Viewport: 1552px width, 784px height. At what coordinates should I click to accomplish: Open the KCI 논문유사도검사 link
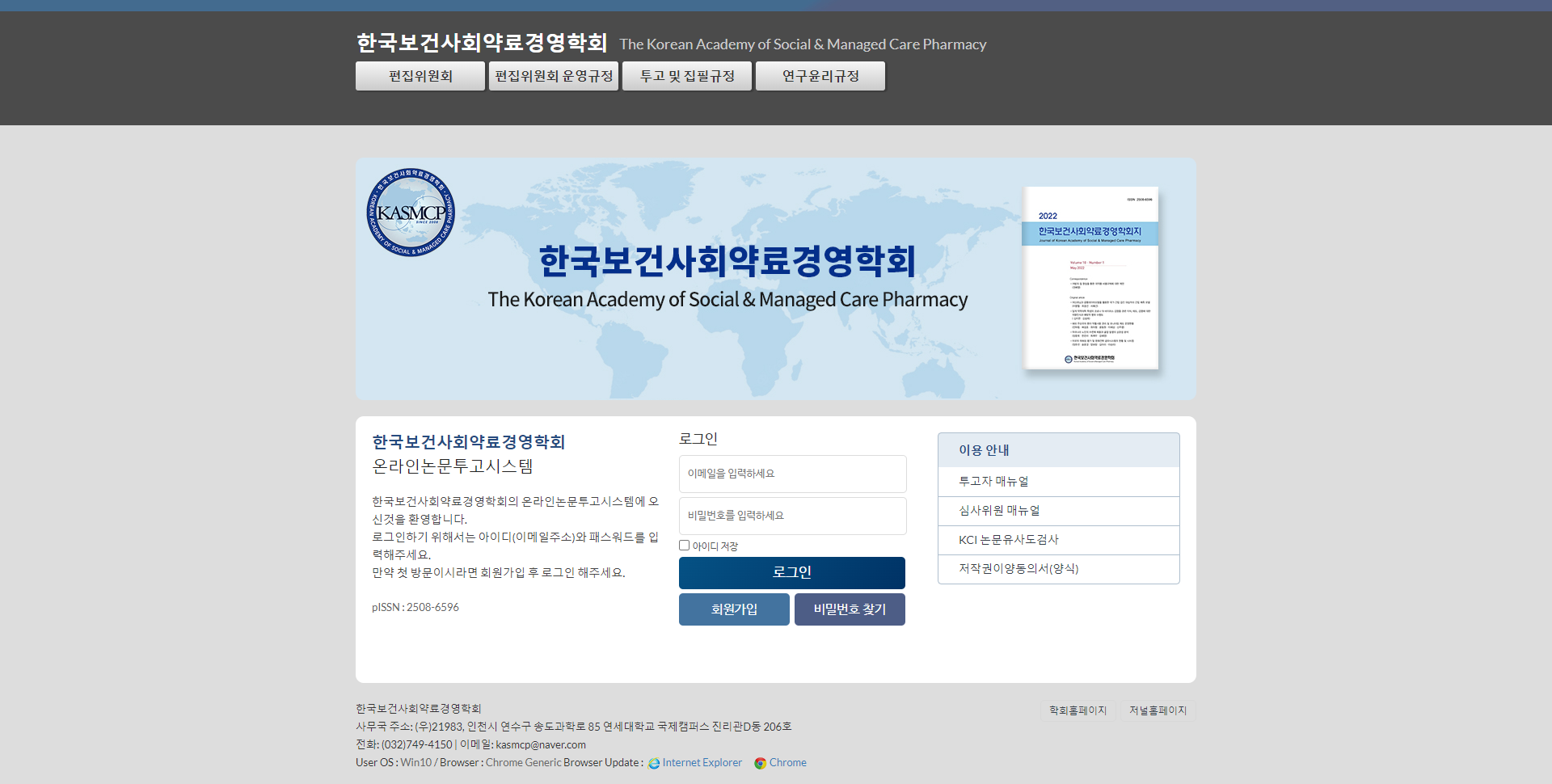(1058, 540)
